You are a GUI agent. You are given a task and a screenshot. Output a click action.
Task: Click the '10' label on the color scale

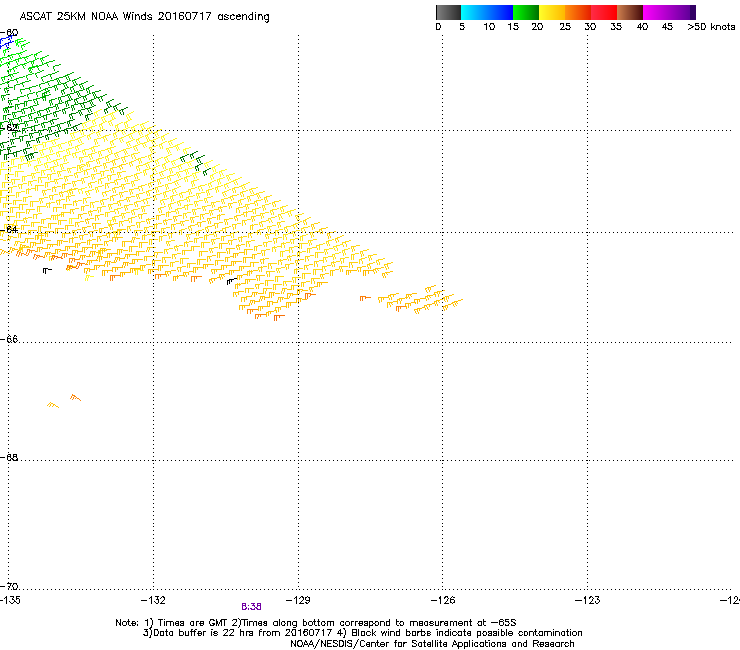(489, 27)
